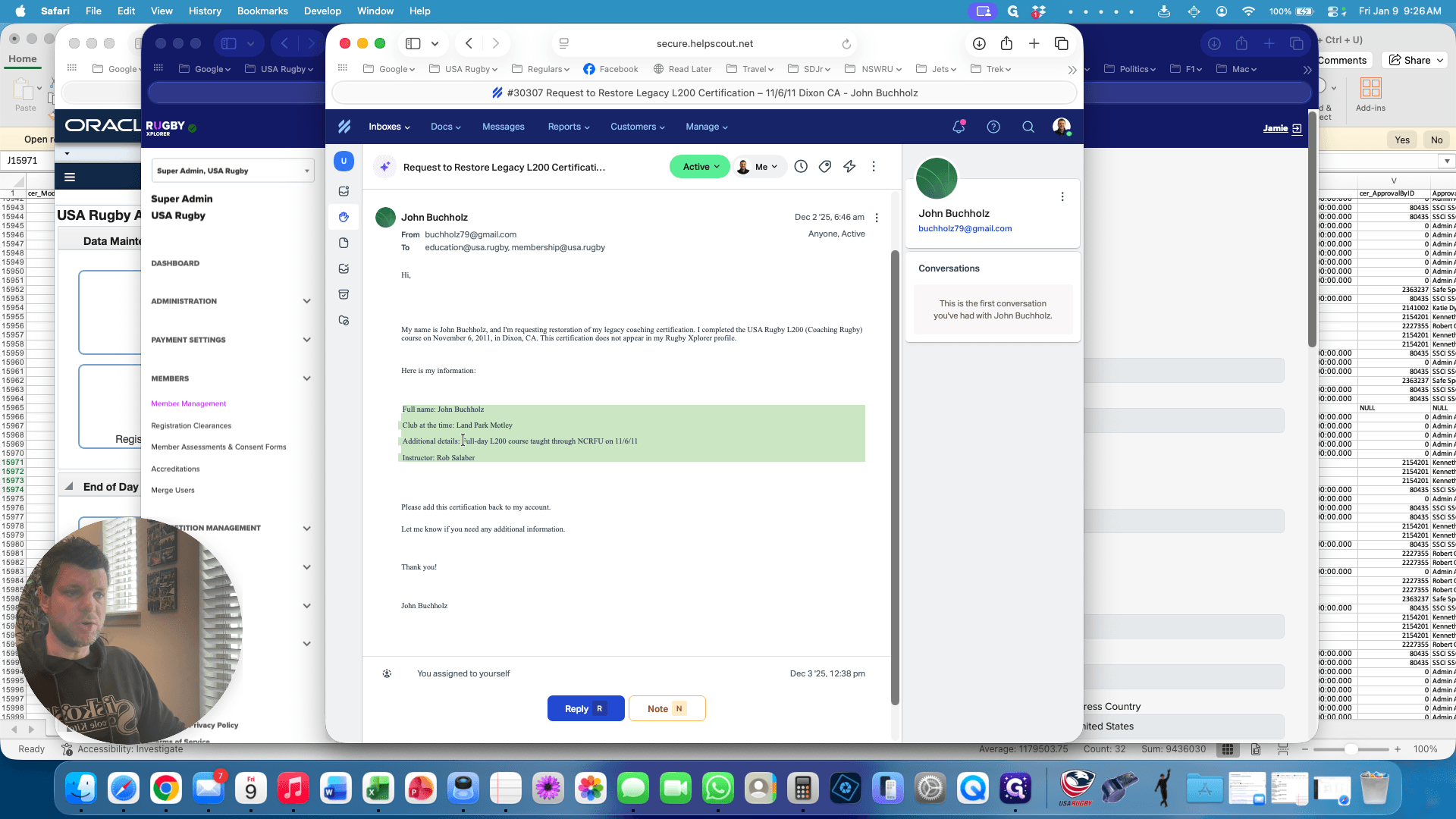Screen dimensions: 1456x819
Task: Click the Excel zoom slider handle
Action: pos(1351,749)
